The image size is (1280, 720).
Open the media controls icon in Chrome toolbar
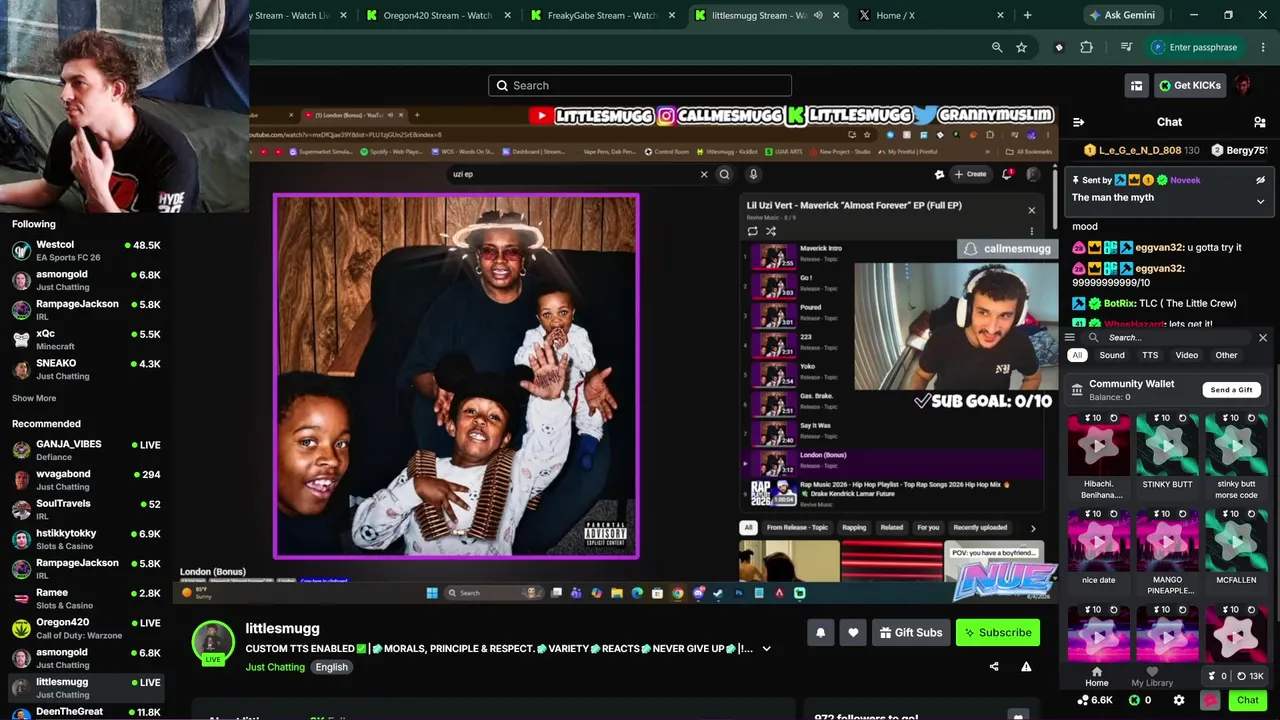1127,47
